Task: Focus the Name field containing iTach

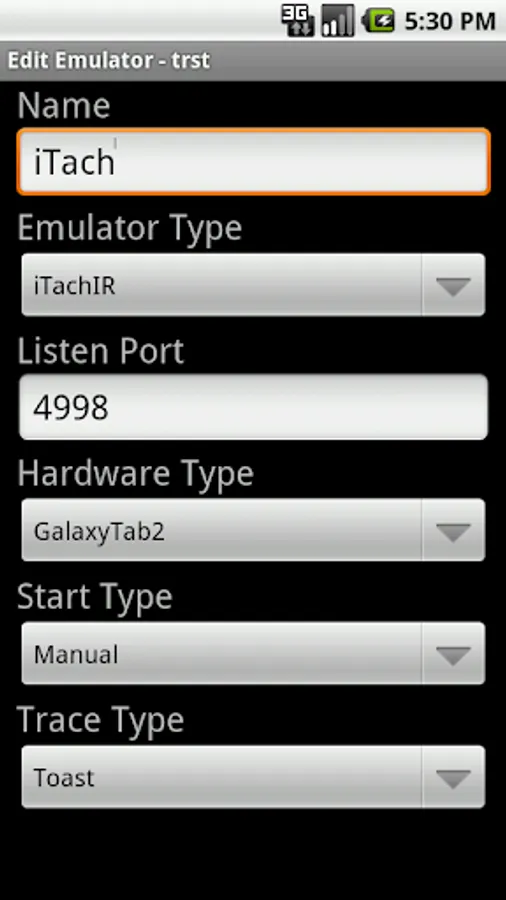Action: [253, 162]
